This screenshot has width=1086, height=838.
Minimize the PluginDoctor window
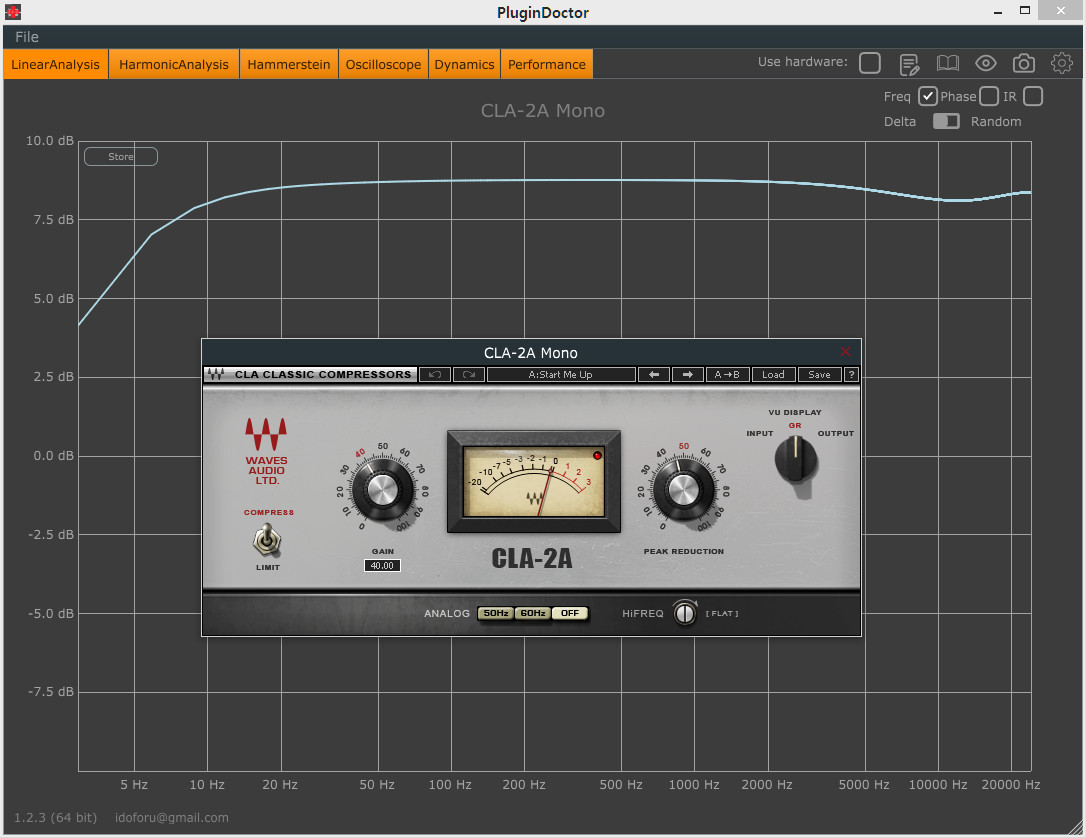pyautogui.click(x=998, y=12)
